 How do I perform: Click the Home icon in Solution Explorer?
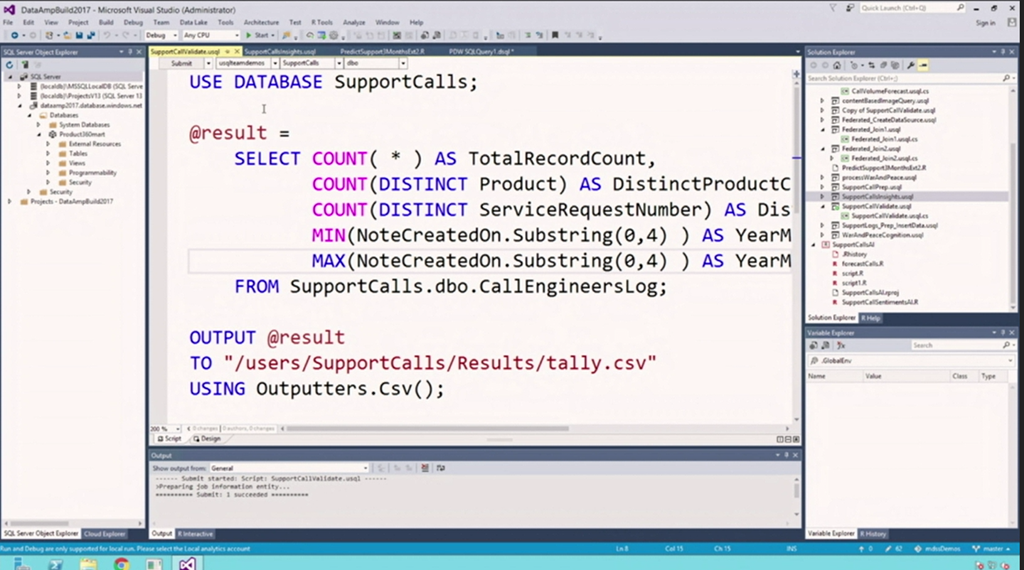837,65
